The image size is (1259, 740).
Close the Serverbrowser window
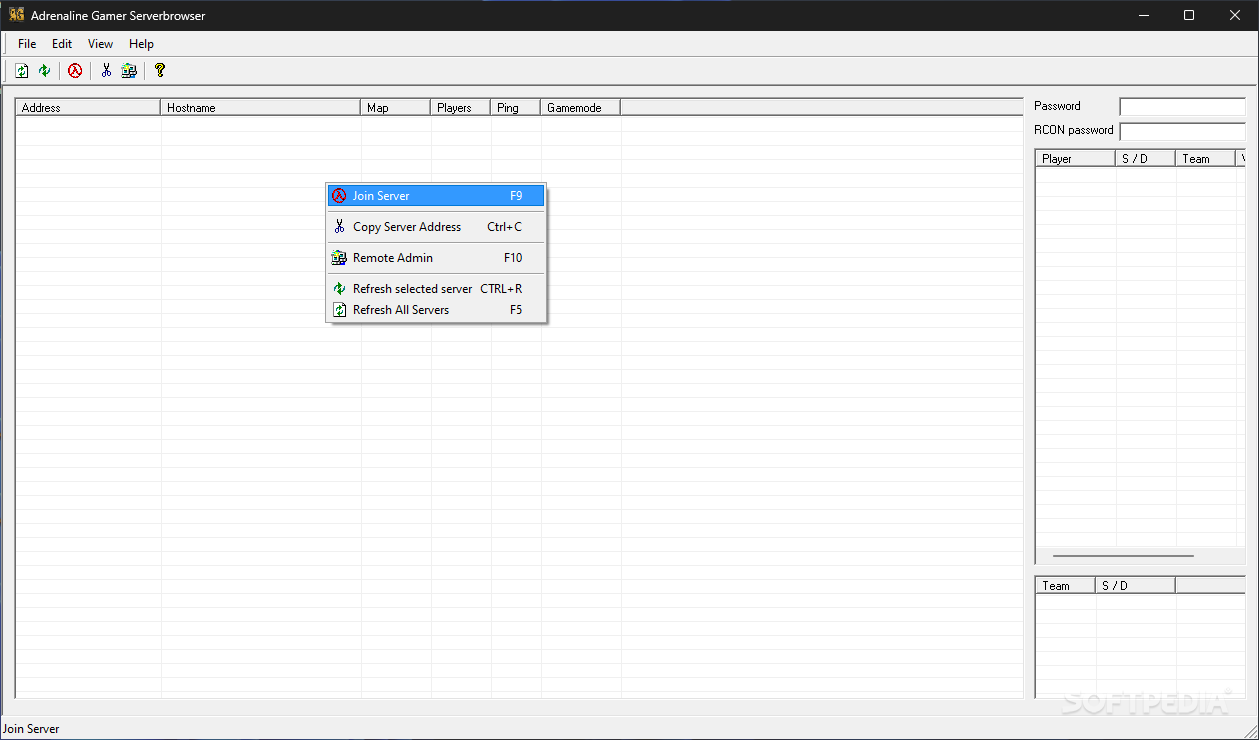1235,15
